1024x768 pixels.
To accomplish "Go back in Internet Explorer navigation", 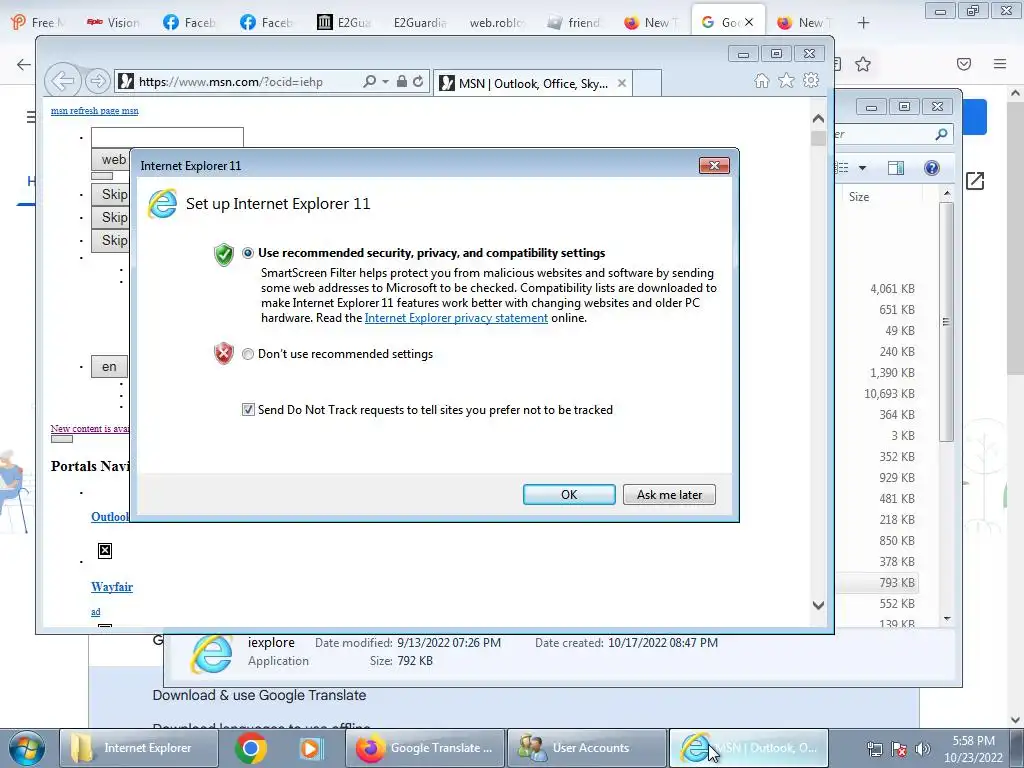I will [63, 82].
